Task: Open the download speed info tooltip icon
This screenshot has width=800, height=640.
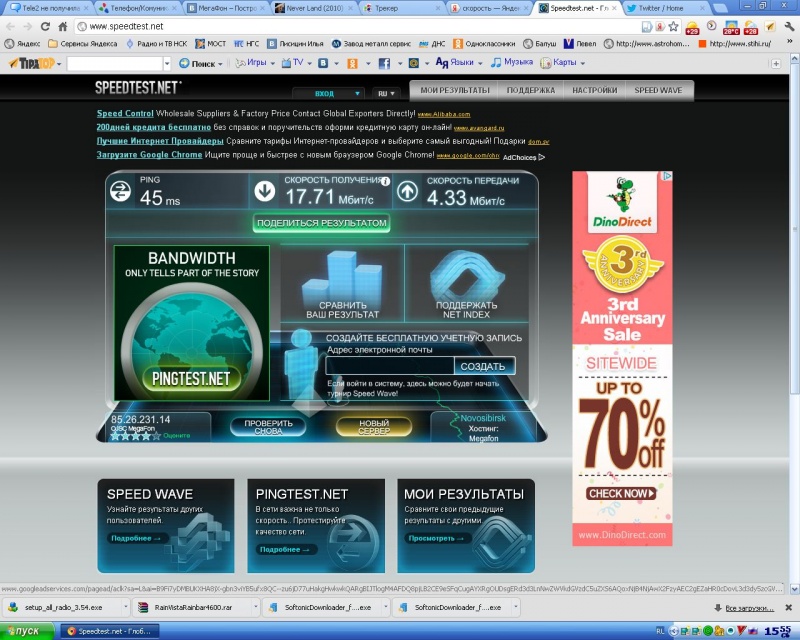Action: pos(386,181)
